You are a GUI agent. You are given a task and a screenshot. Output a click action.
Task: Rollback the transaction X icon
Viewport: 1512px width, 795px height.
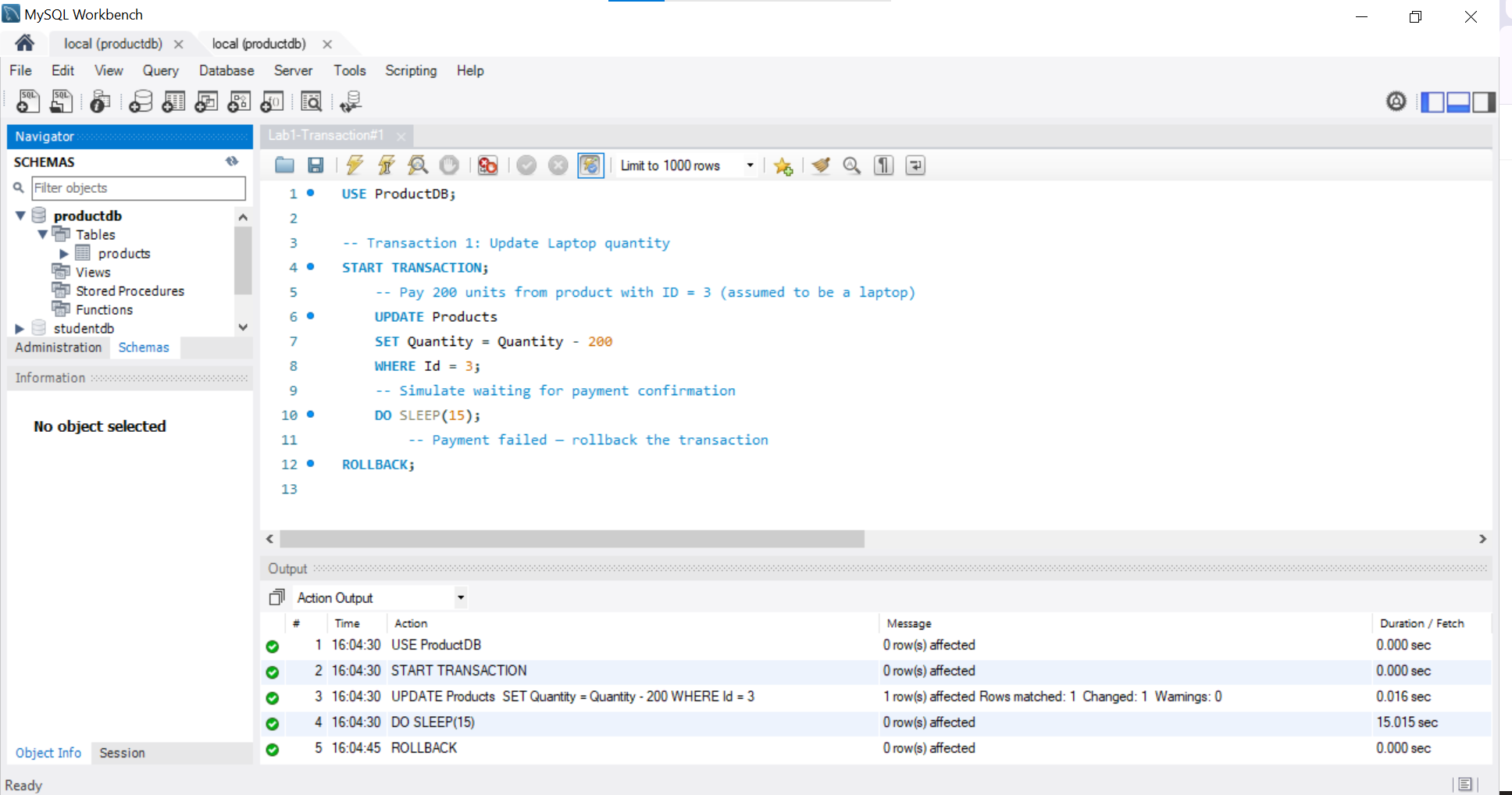558,165
